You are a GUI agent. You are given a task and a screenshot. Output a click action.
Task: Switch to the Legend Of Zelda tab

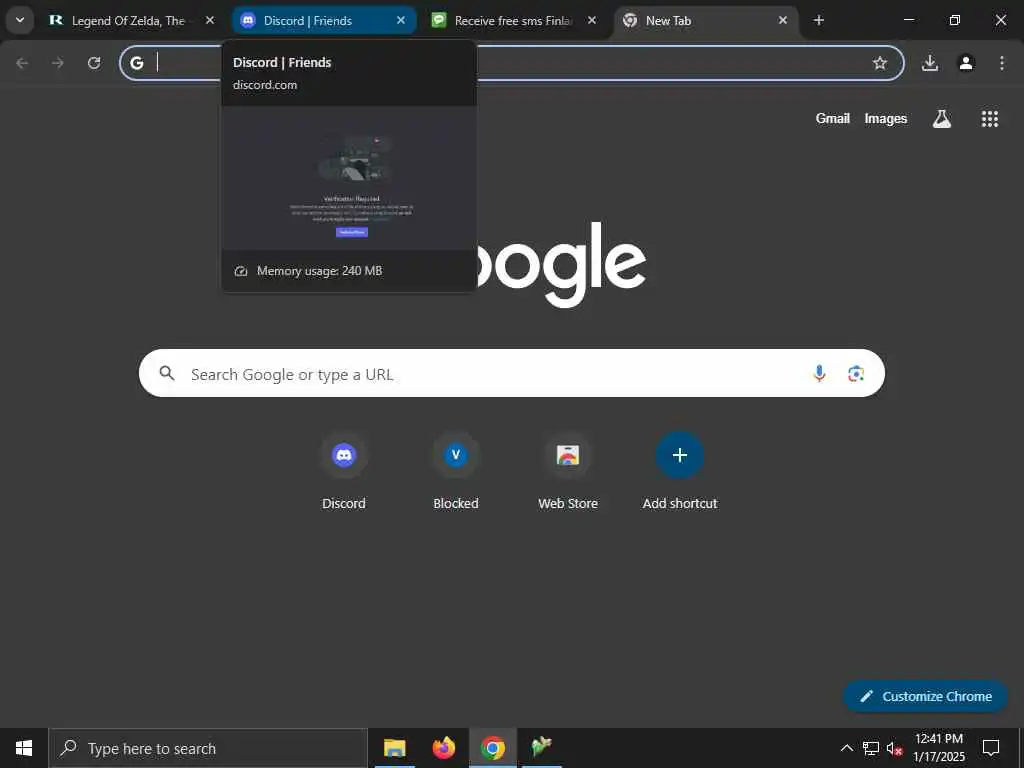coord(127,20)
